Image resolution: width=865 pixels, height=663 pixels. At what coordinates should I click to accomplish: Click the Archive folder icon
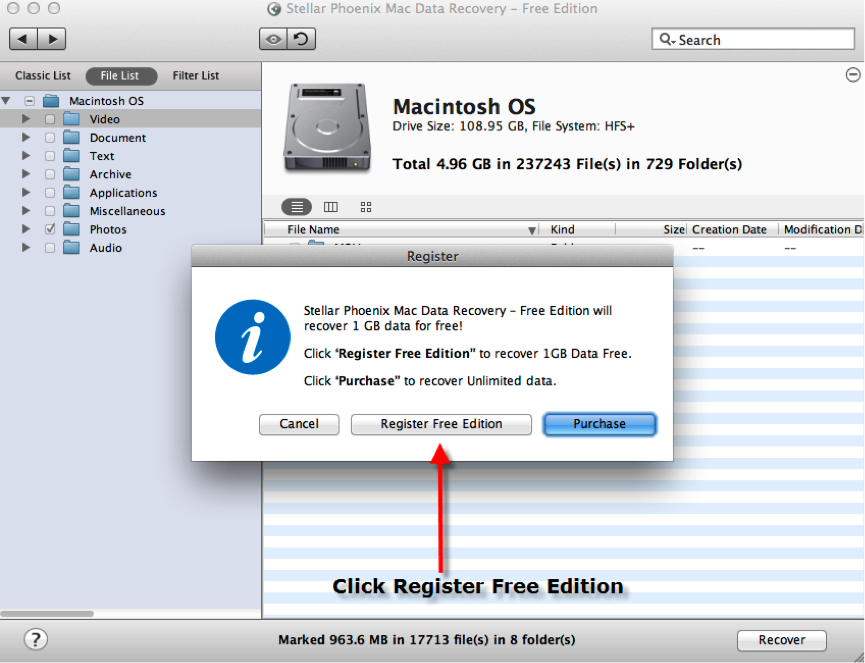pyautogui.click(x=71, y=174)
